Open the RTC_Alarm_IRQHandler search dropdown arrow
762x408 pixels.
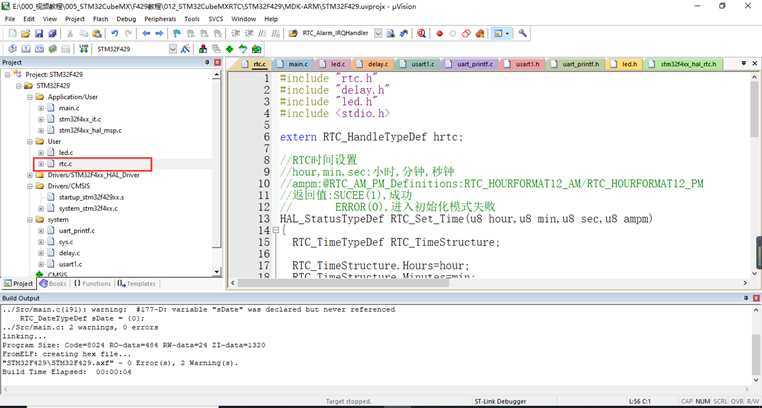pos(378,34)
